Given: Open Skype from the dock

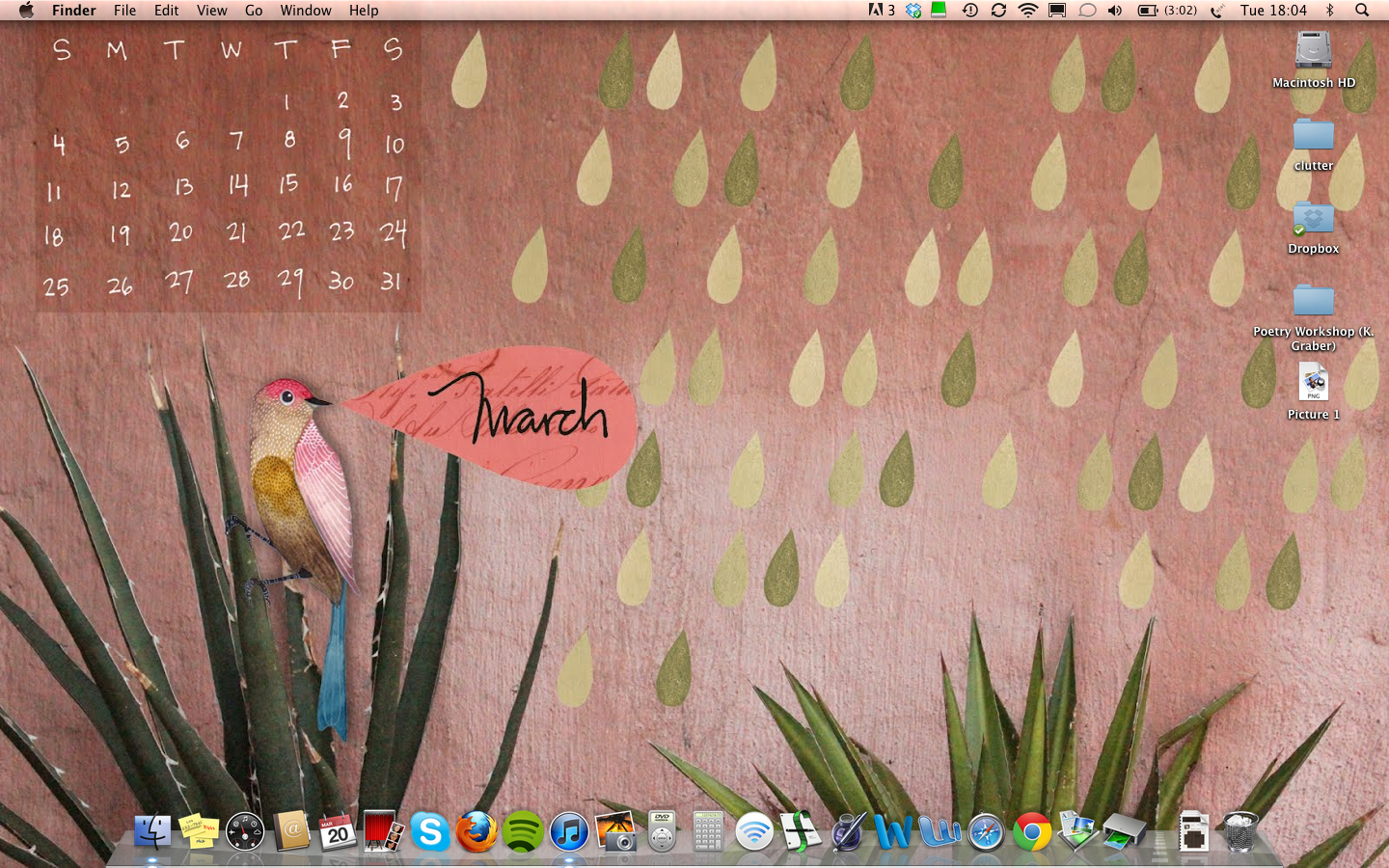Looking at the screenshot, I should pos(430,831).
